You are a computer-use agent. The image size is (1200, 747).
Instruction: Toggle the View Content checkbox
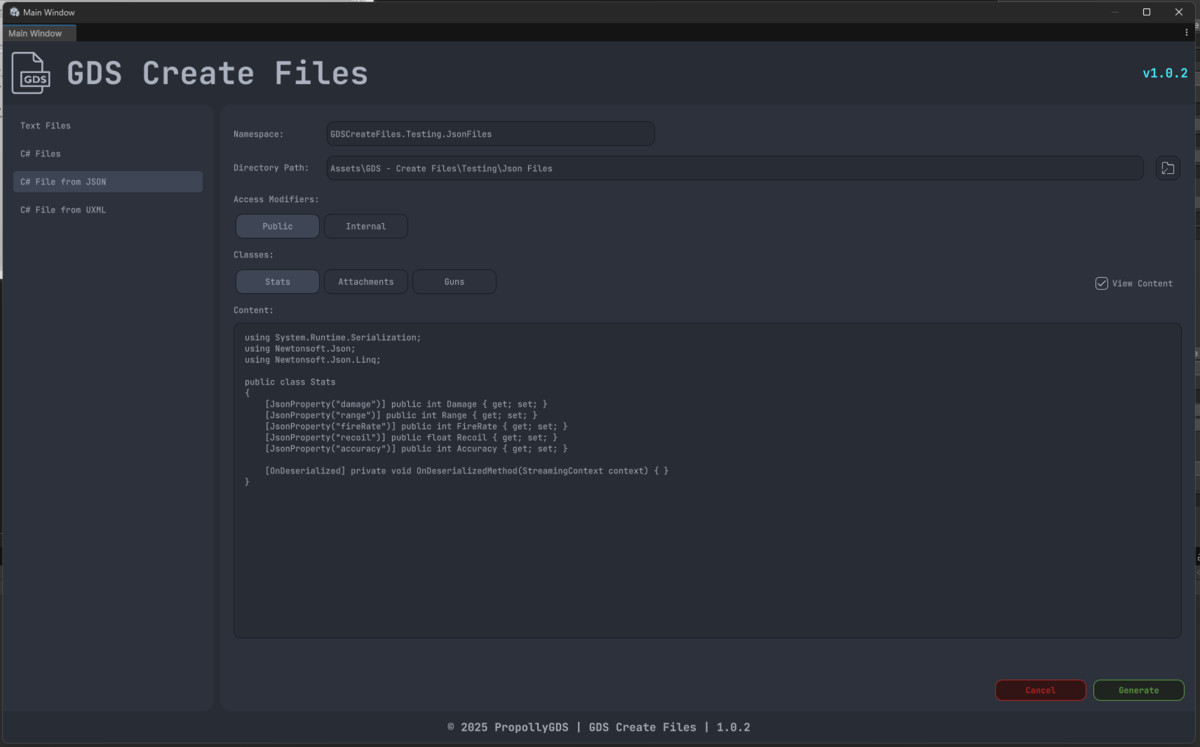1101,283
